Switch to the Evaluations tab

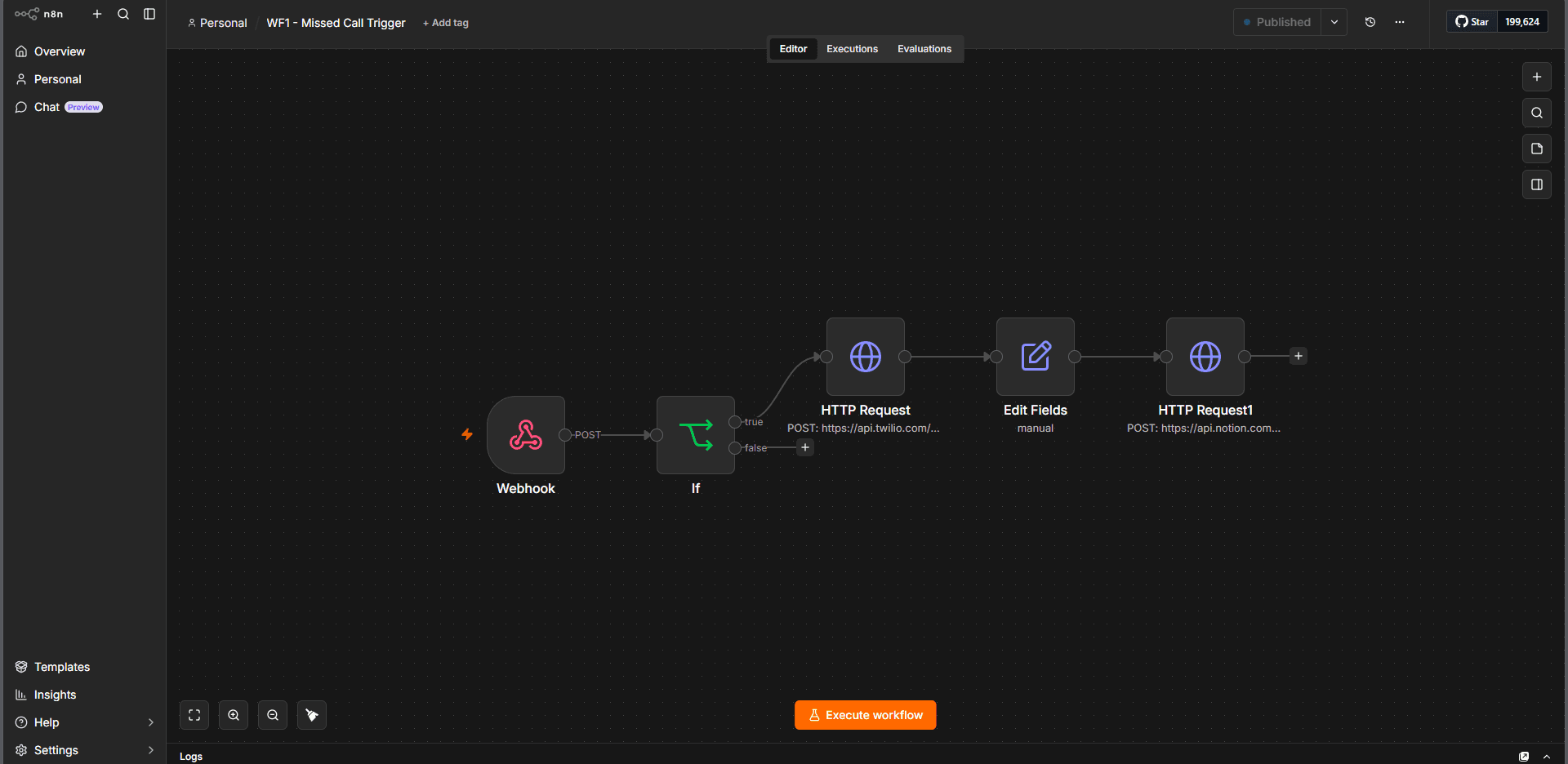(924, 49)
